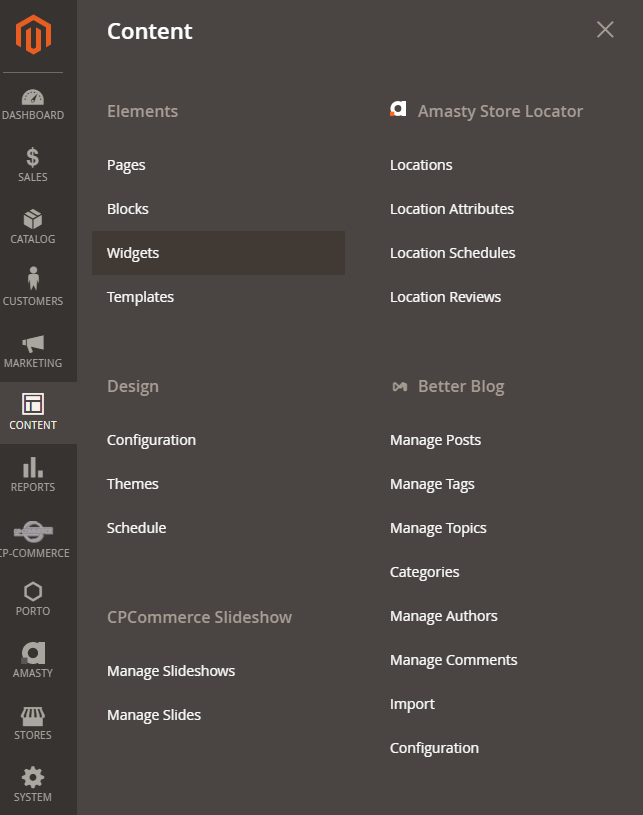Open Configuration under Better Blog
Screen dimensions: 643x815
tap(435, 748)
